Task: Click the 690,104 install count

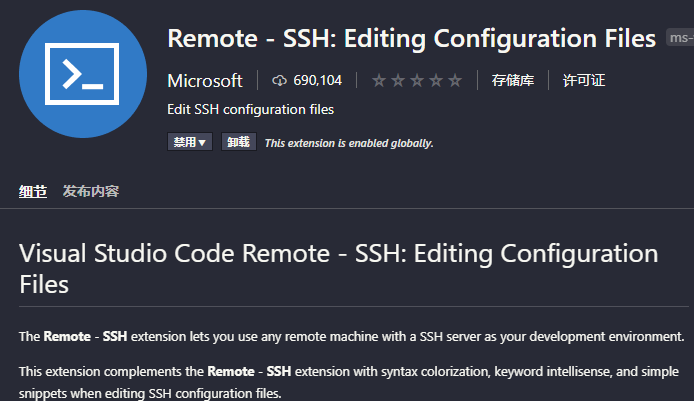Action: pyautogui.click(x=317, y=81)
